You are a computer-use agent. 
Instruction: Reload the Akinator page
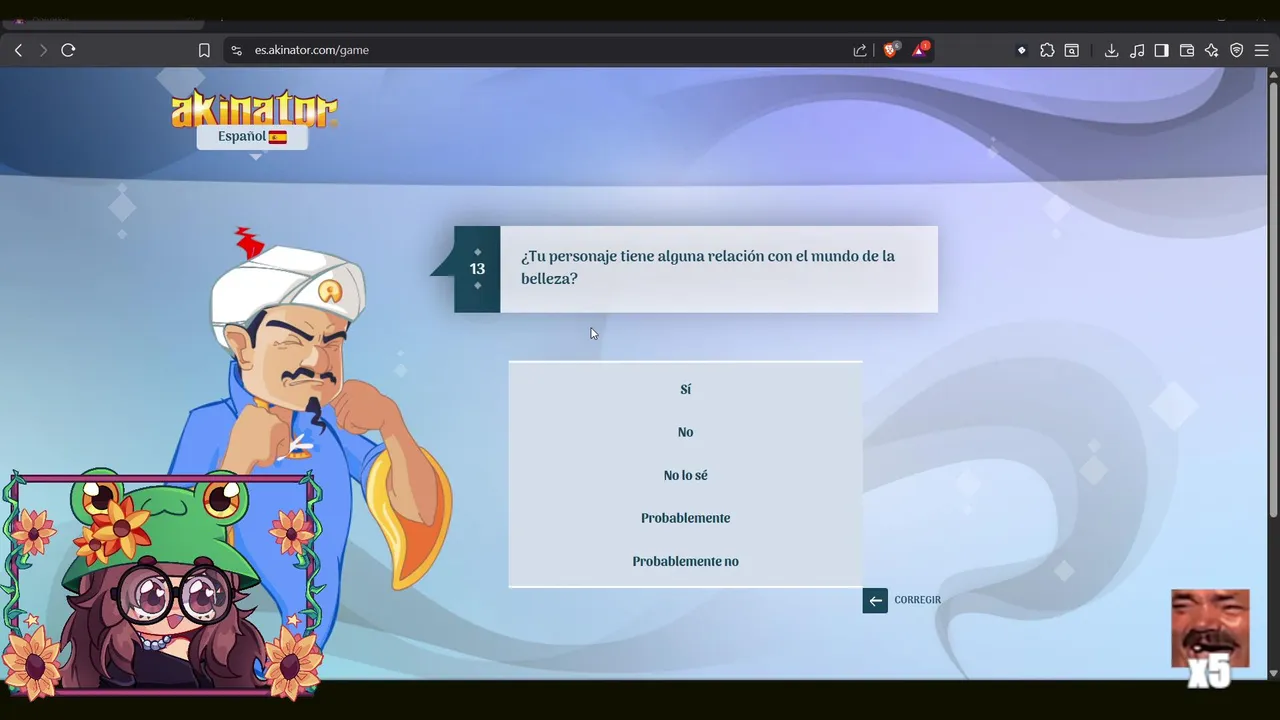(x=68, y=50)
